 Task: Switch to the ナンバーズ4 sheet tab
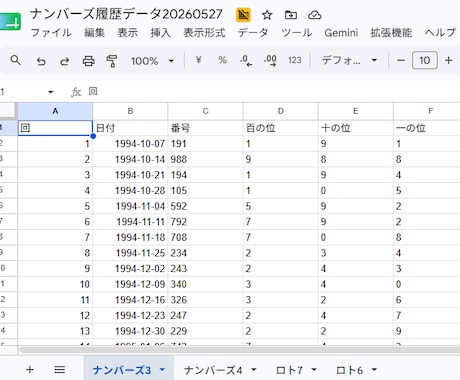[213, 370]
